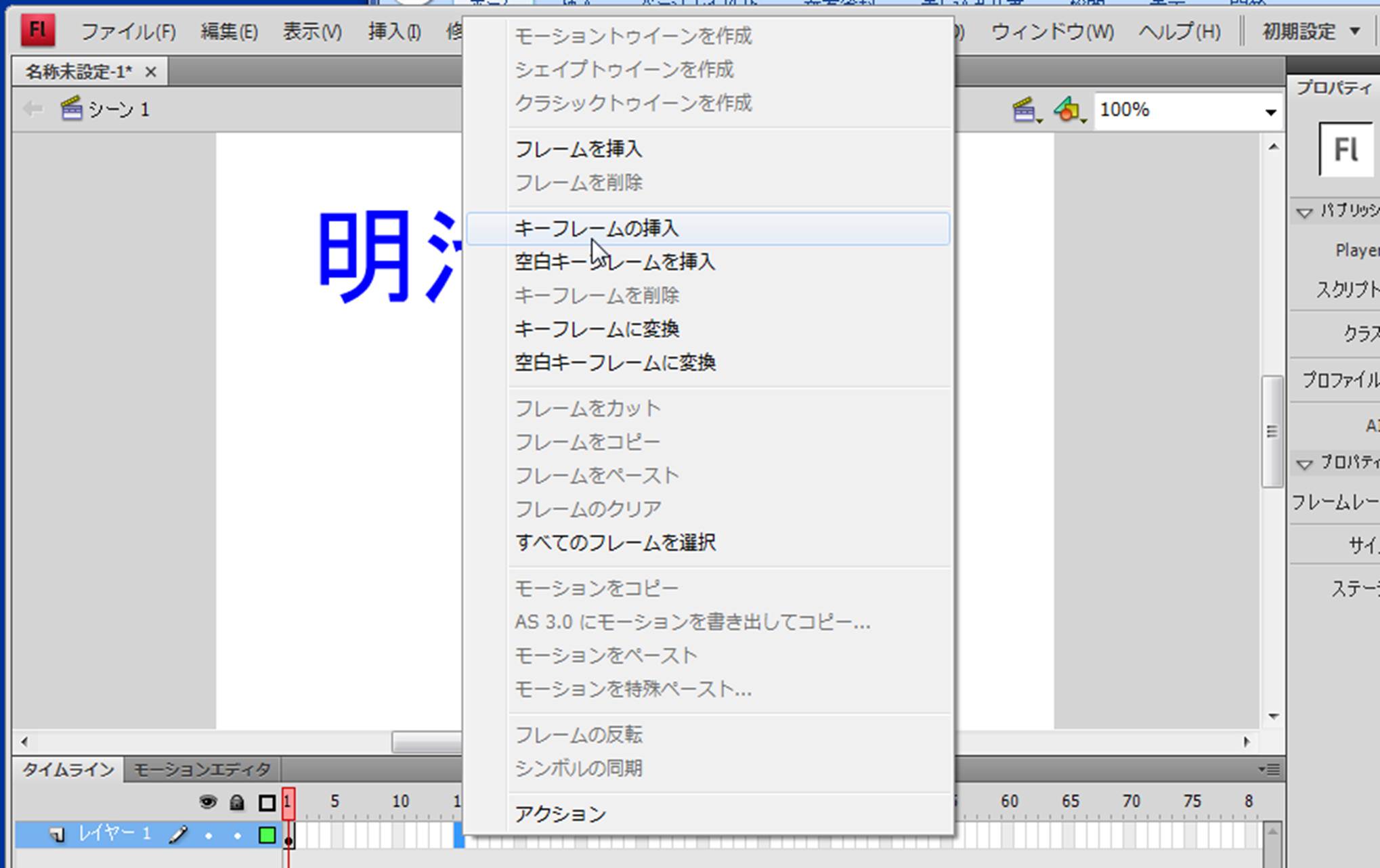Close the 名称未設定-1 document tab
Viewport: 1380px width, 868px height.
pos(151,72)
